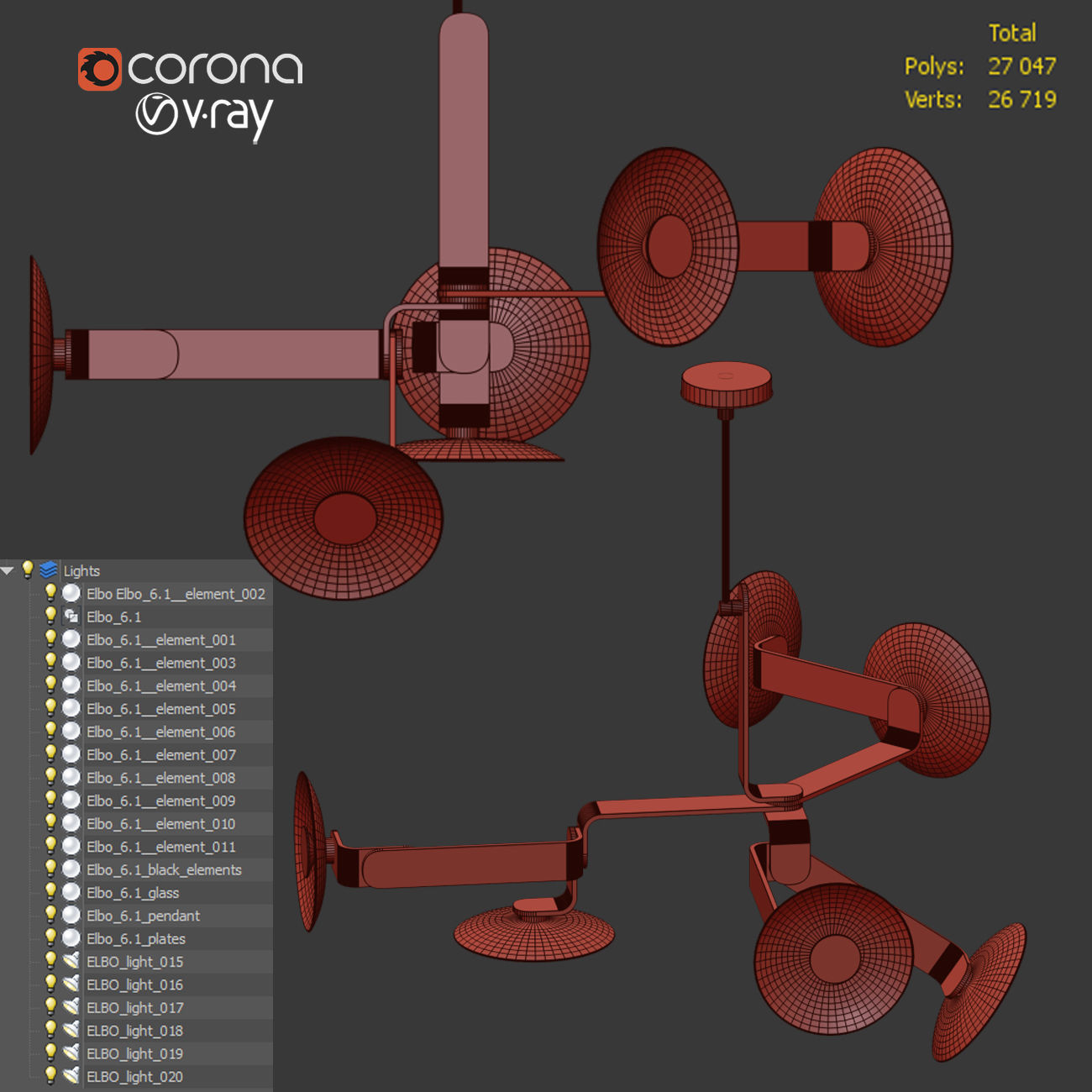Click sphere icon next to Elbo_6.1__element_001

pos(71,639)
